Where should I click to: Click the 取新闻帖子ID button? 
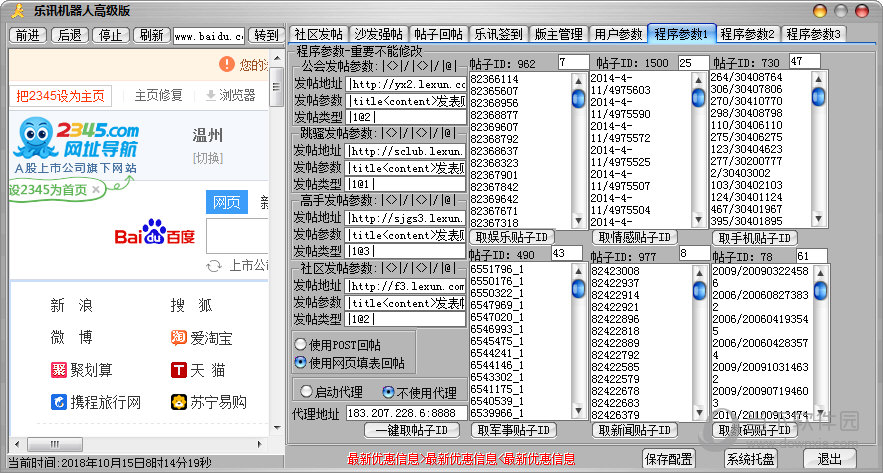coord(635,430)
